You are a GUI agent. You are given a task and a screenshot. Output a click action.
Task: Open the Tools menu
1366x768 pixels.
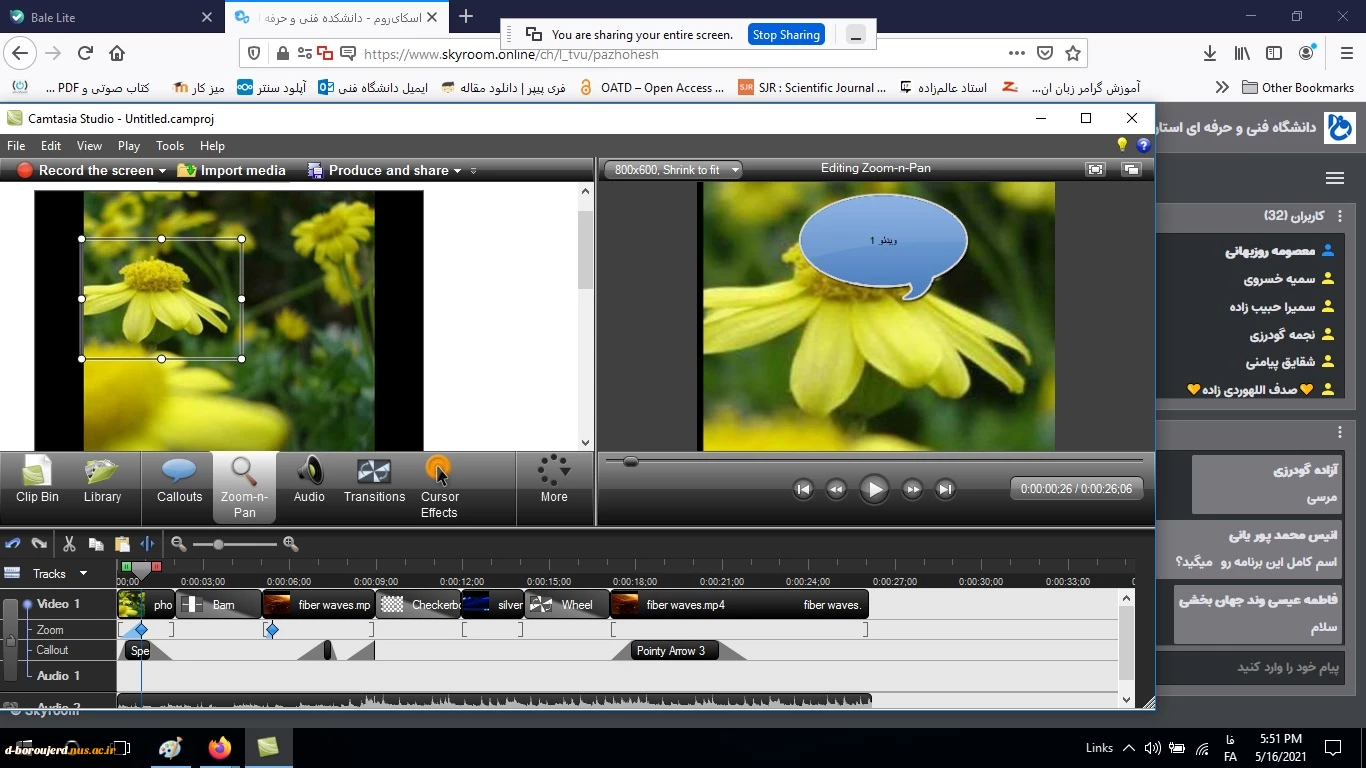(x=170, y=146)
